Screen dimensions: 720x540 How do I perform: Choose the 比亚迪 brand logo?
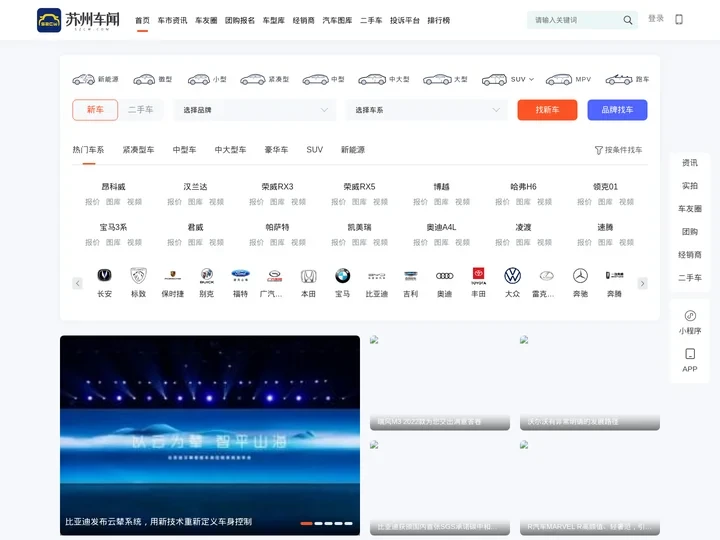[x=377, y=276]
